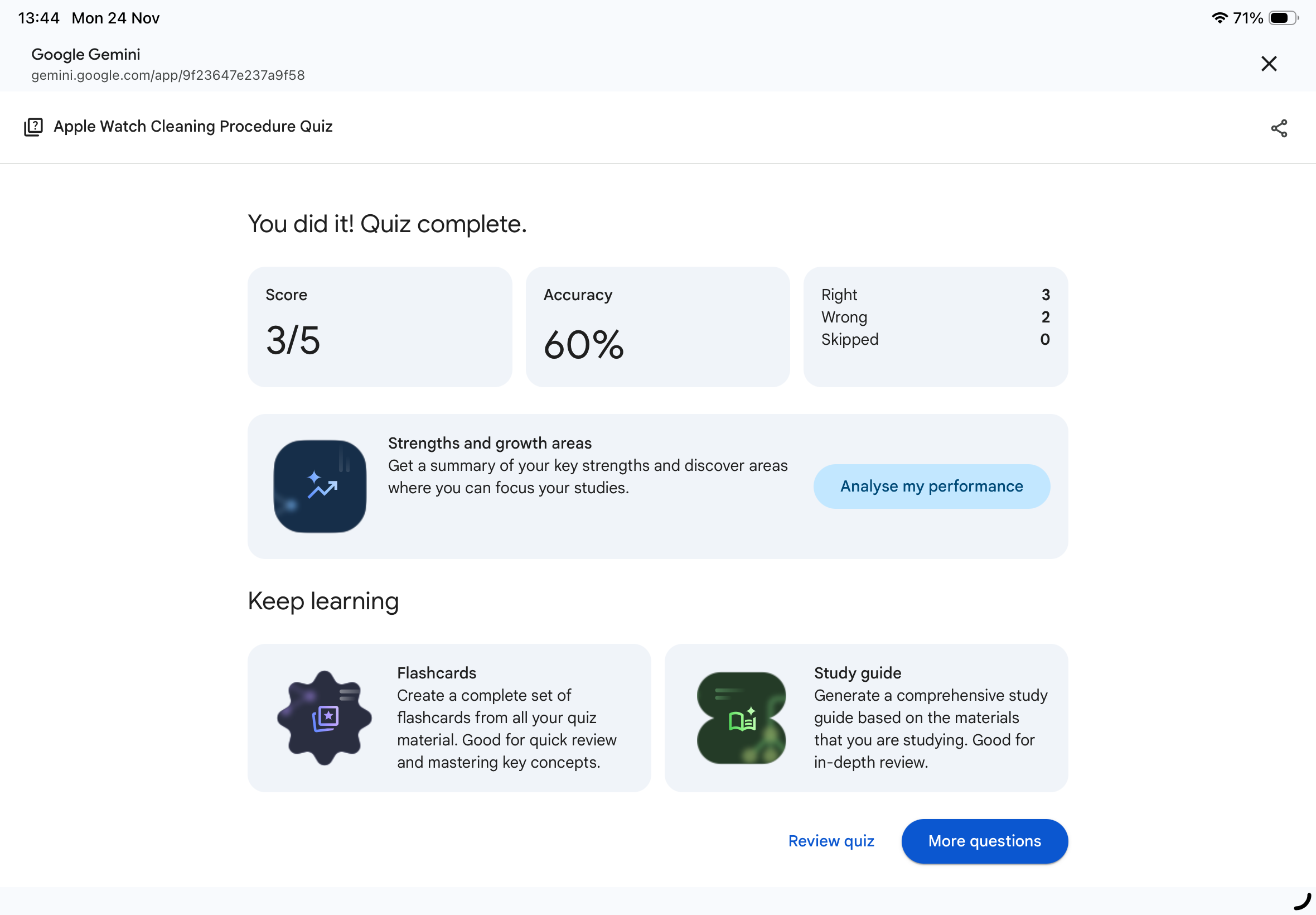Click the share icon in quiz header

[x=1279, y=128]
